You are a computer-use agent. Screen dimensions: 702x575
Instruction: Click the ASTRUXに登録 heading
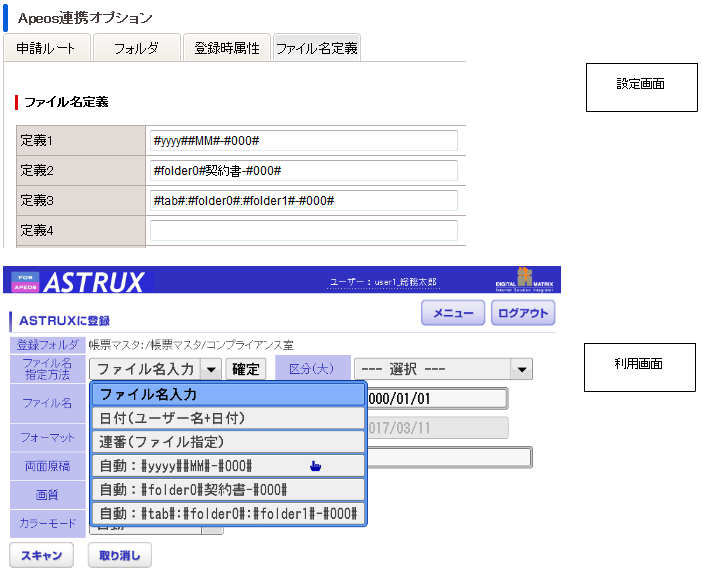pos(64,321)
